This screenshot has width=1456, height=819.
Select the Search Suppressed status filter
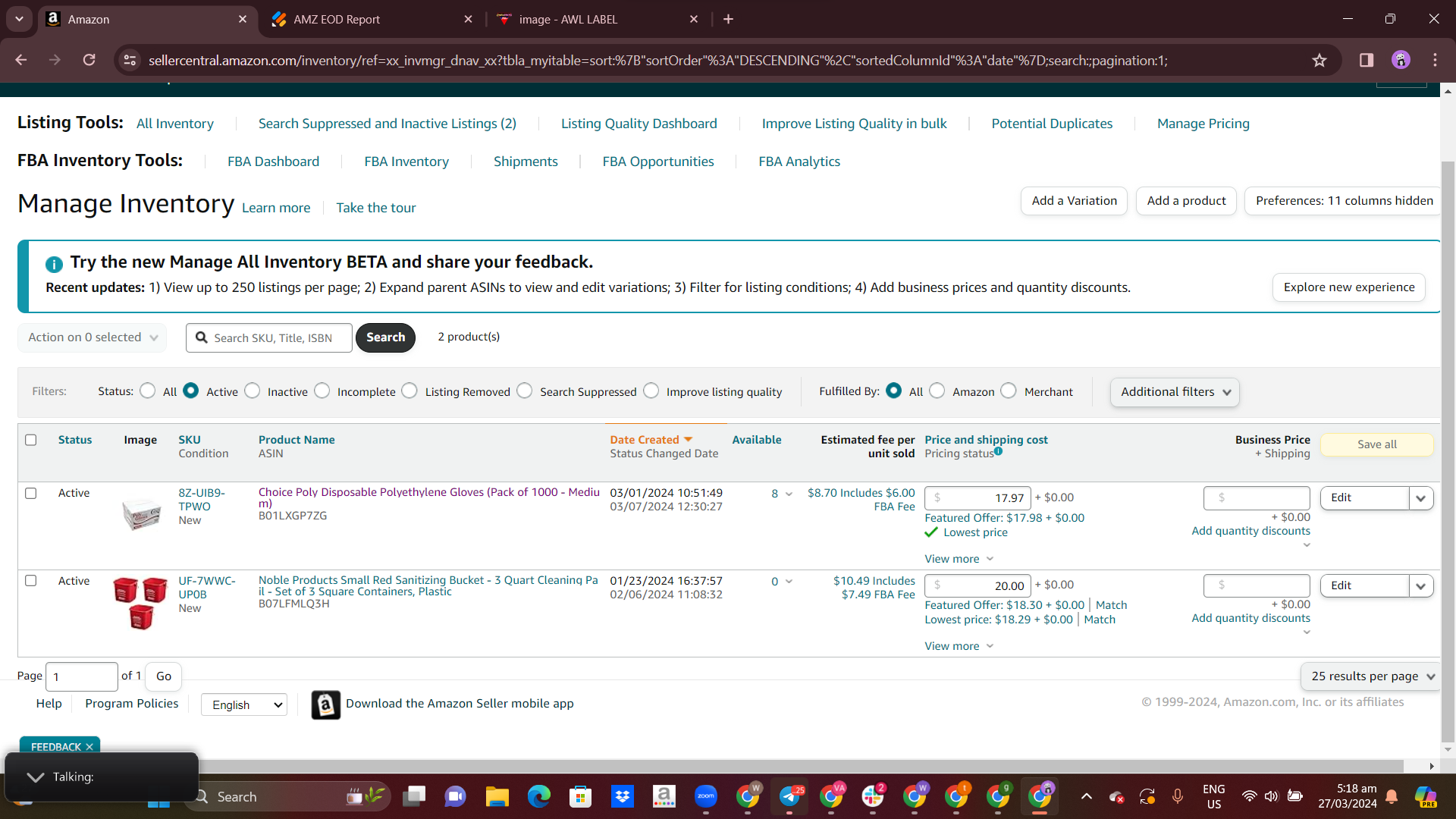(x=525, y=391)
